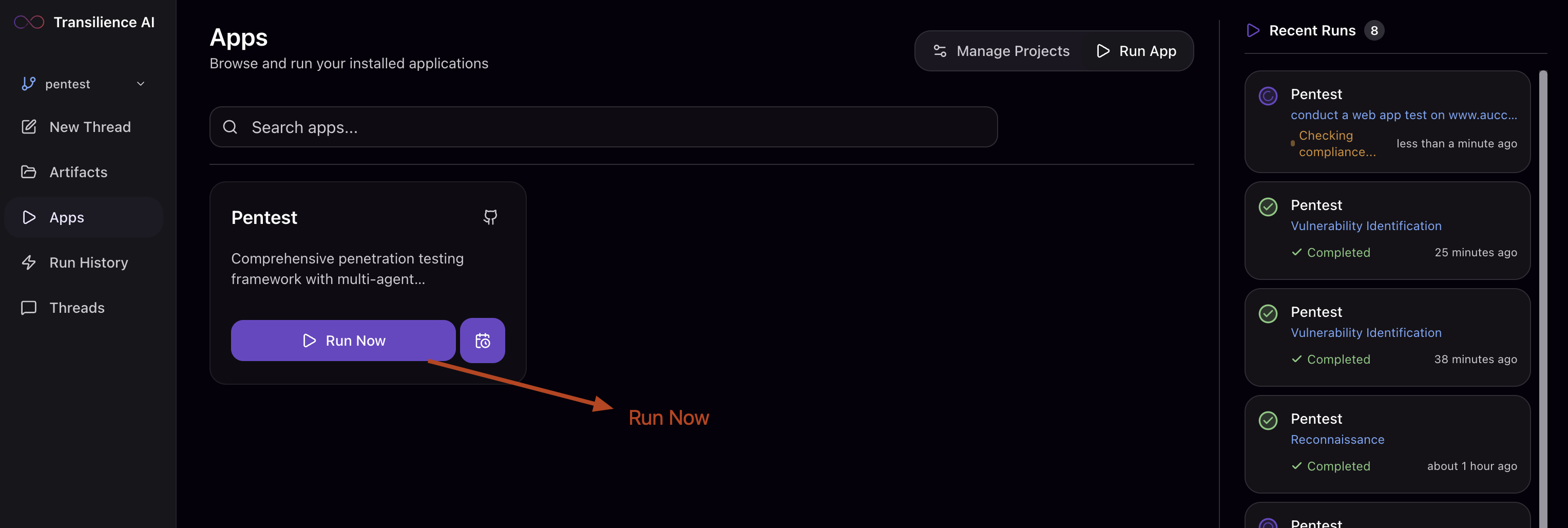Click the running spinner icon on first Pentest run

tap(1268, 96)
